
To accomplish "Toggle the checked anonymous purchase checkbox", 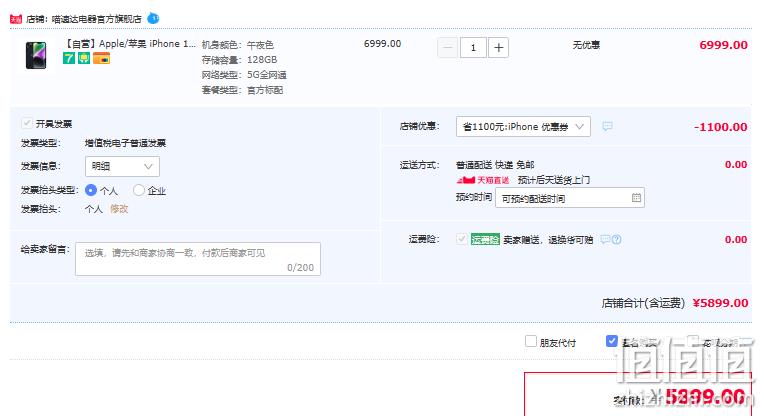I will [611, 341].
